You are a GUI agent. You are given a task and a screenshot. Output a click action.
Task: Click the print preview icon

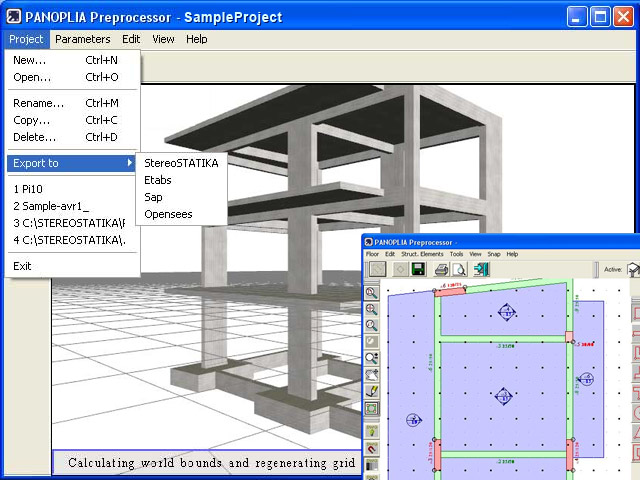click(x=460, y=269)
